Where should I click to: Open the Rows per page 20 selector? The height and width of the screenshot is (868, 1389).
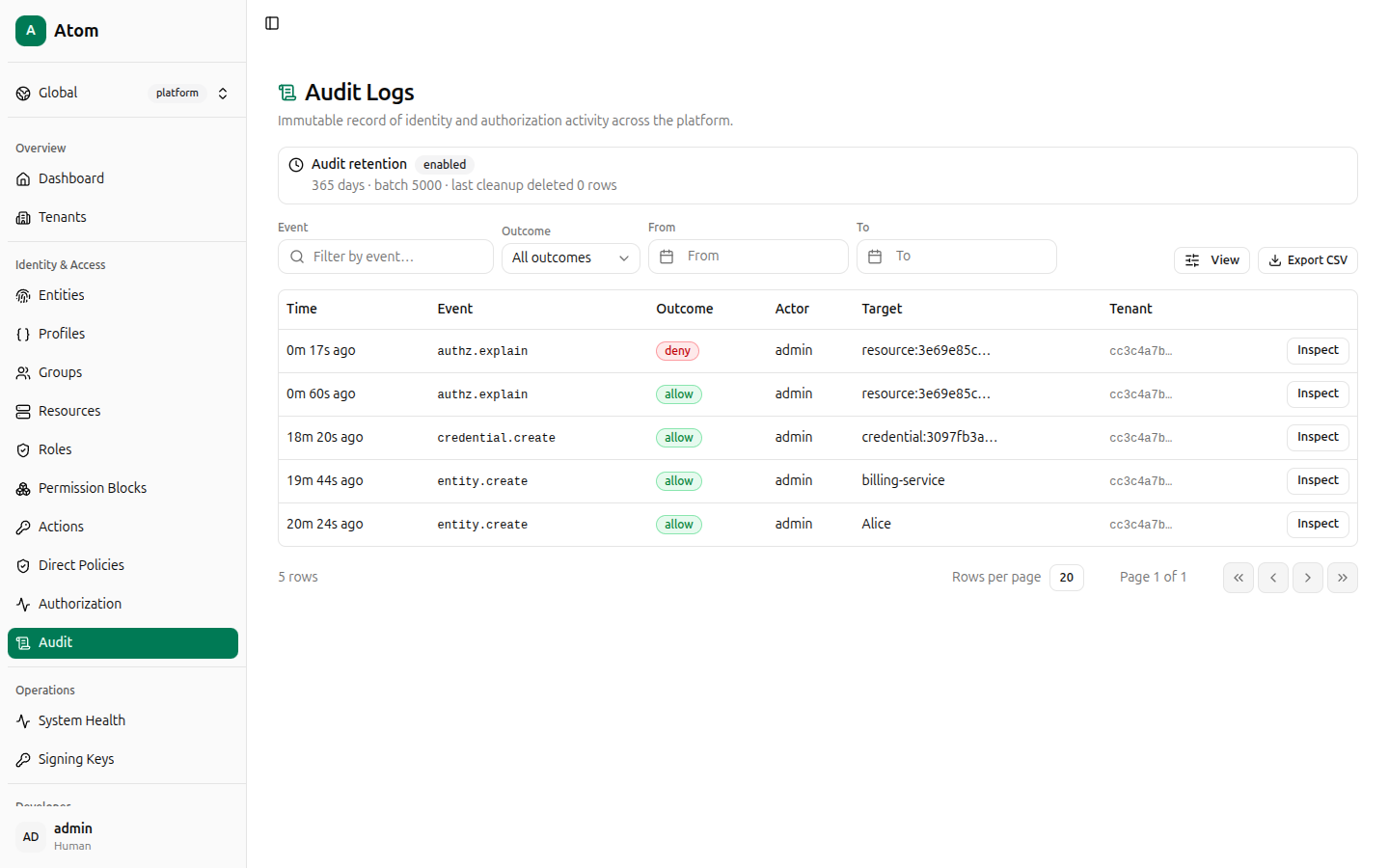click(x=1067, y=578)
